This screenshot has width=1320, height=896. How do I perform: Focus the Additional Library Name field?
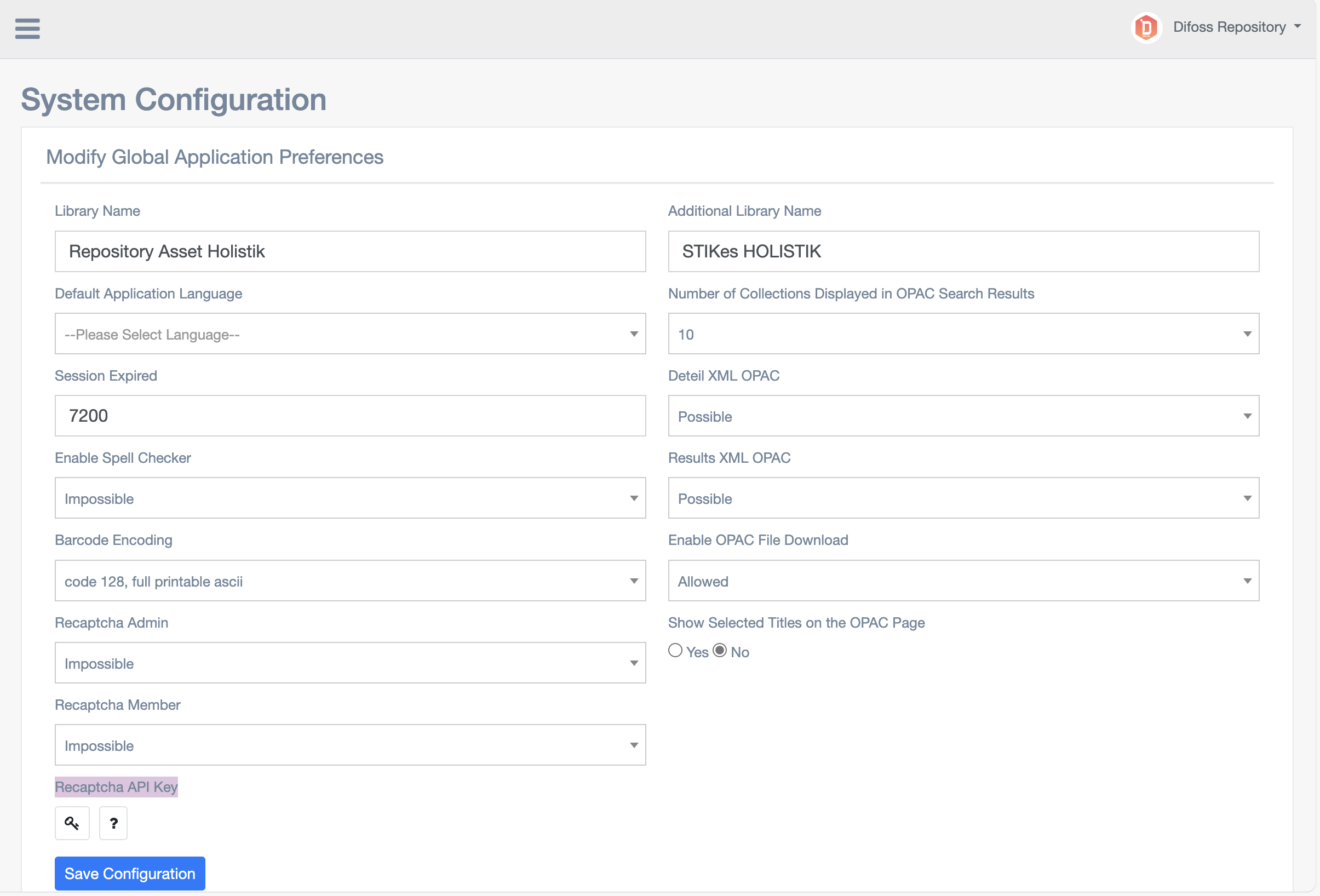click(x=963, y=251)
